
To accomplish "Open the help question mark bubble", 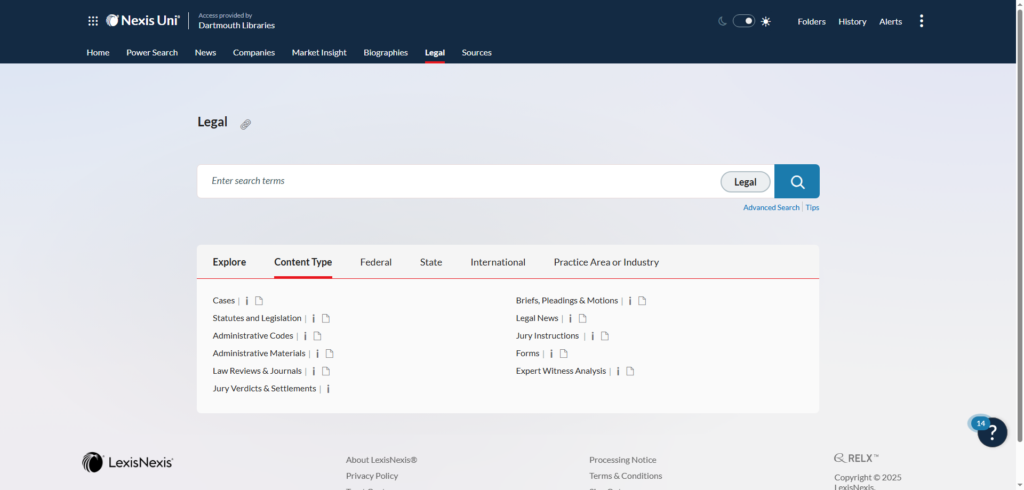I will [x=992, y=433].
